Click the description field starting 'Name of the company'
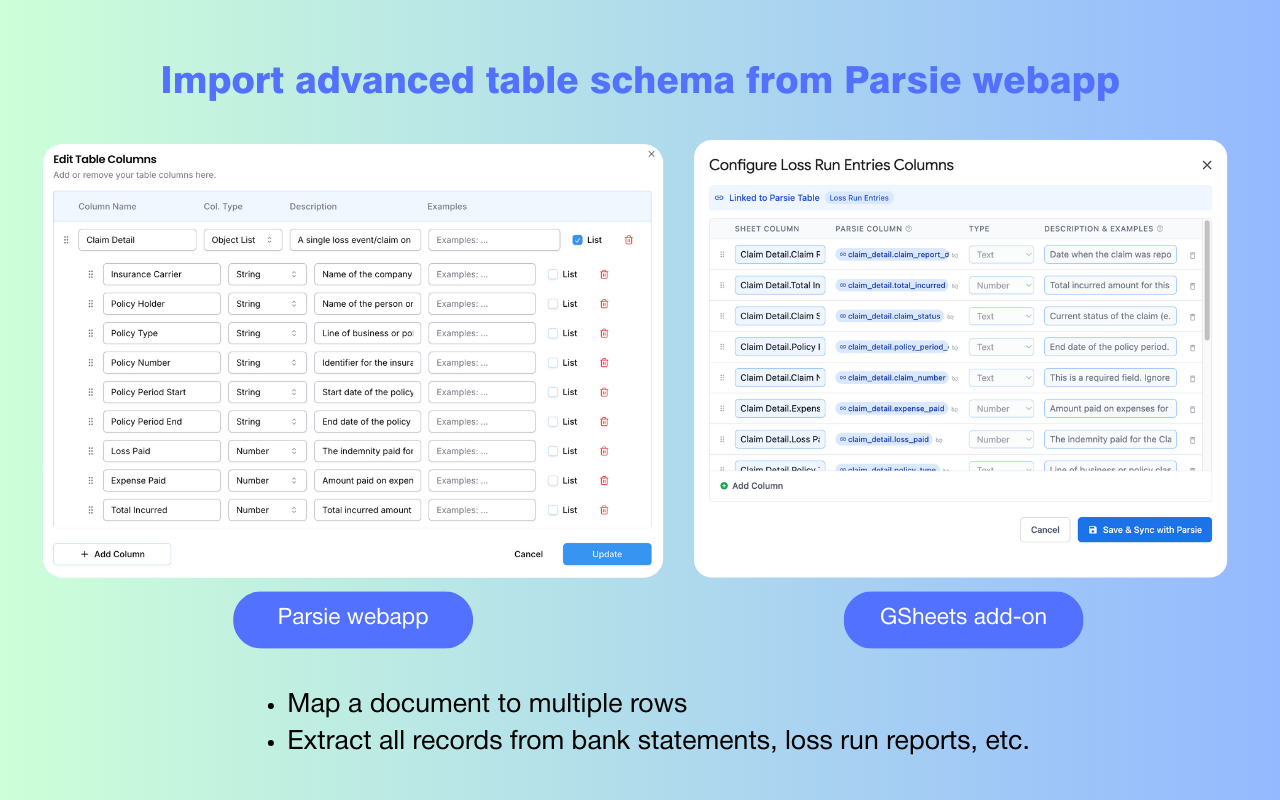This screenshot has width=1280, height=800. pos(368,274)
